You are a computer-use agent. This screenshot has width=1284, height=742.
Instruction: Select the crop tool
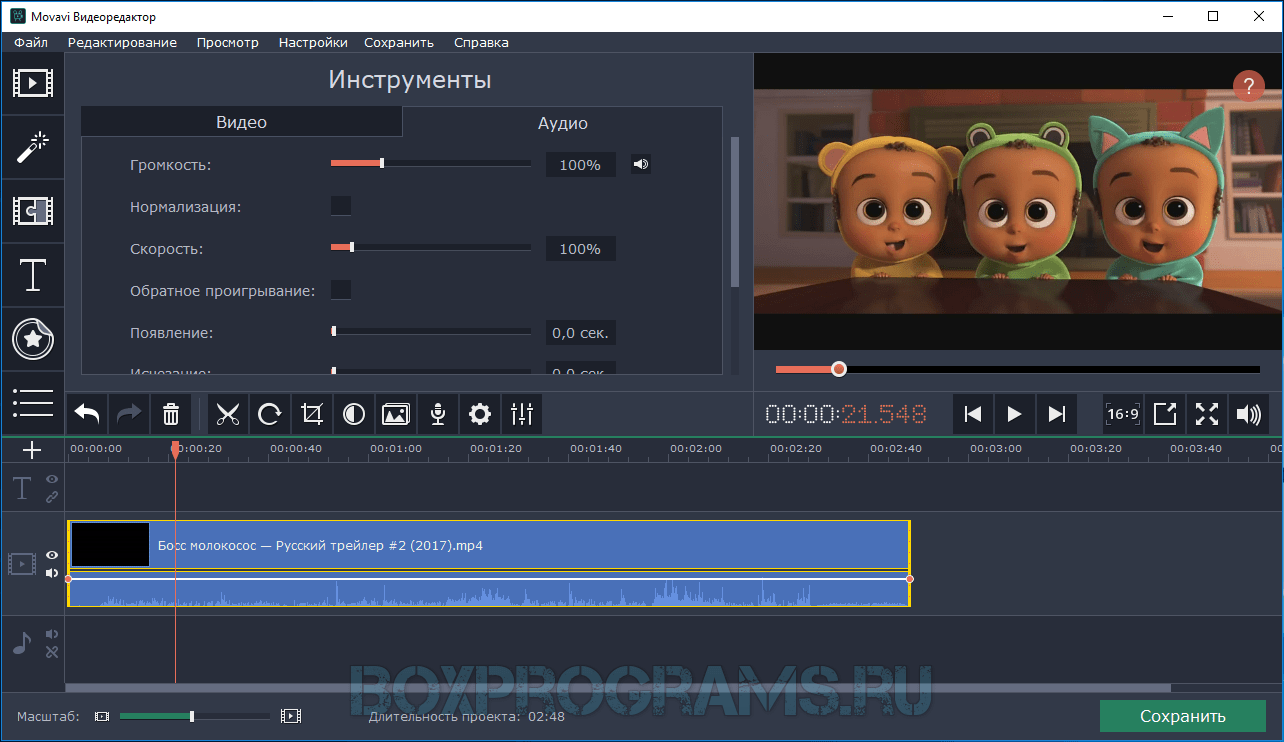[x=312, y=413]
